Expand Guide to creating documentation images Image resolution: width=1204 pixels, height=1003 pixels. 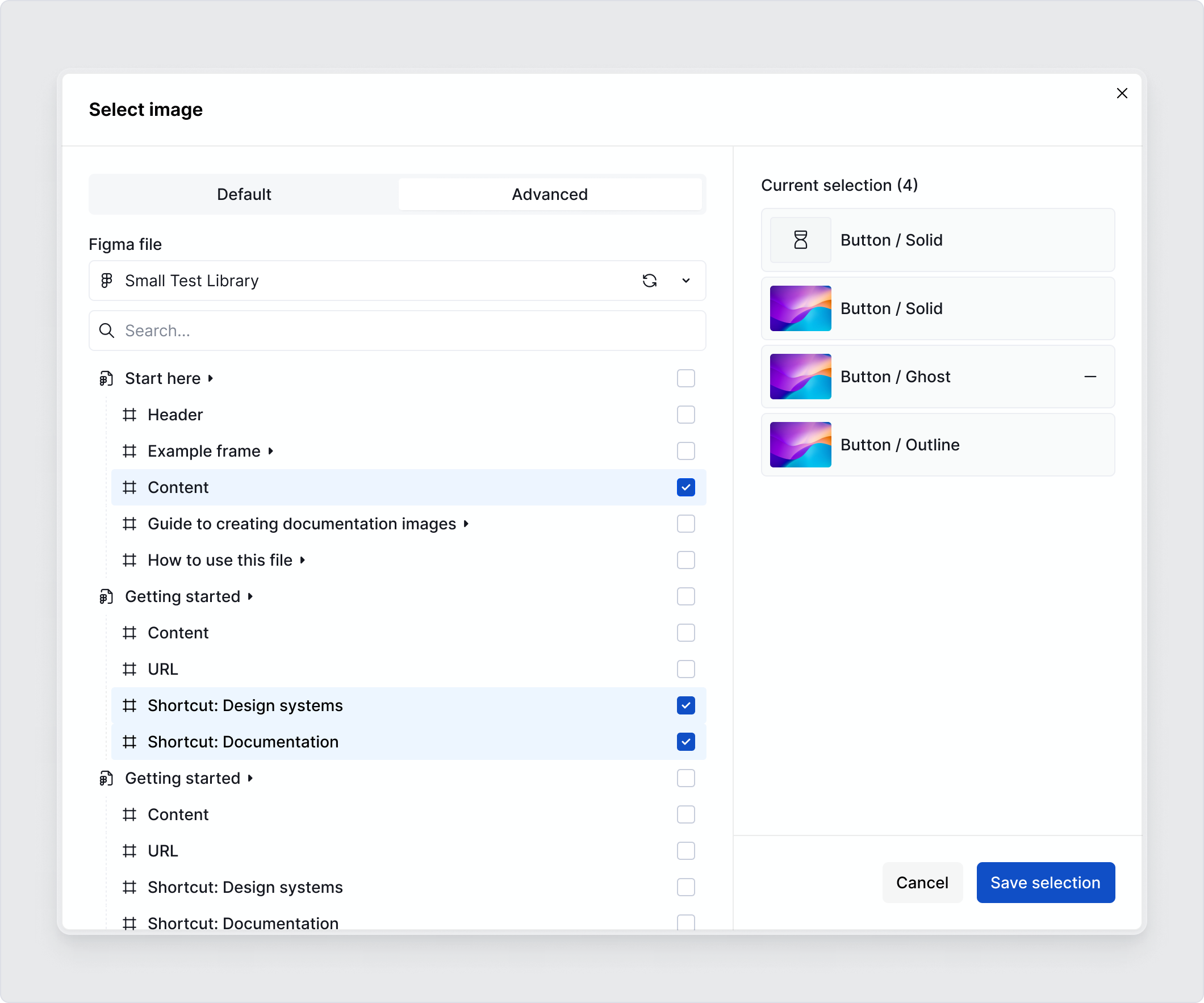pyautogui.click(x=465, y=524)
